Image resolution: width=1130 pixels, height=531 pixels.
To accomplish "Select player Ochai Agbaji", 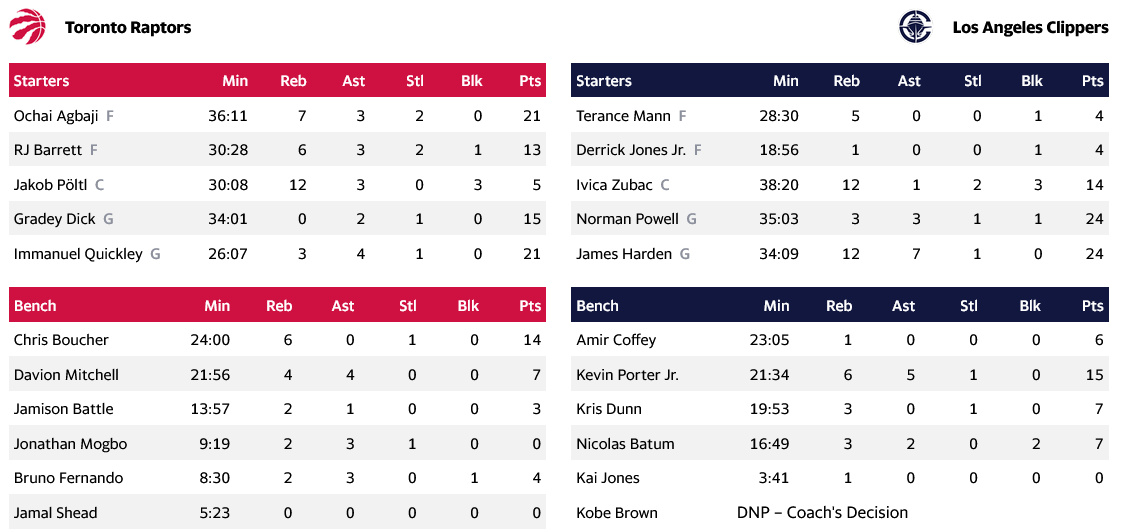I will point(56,116).
